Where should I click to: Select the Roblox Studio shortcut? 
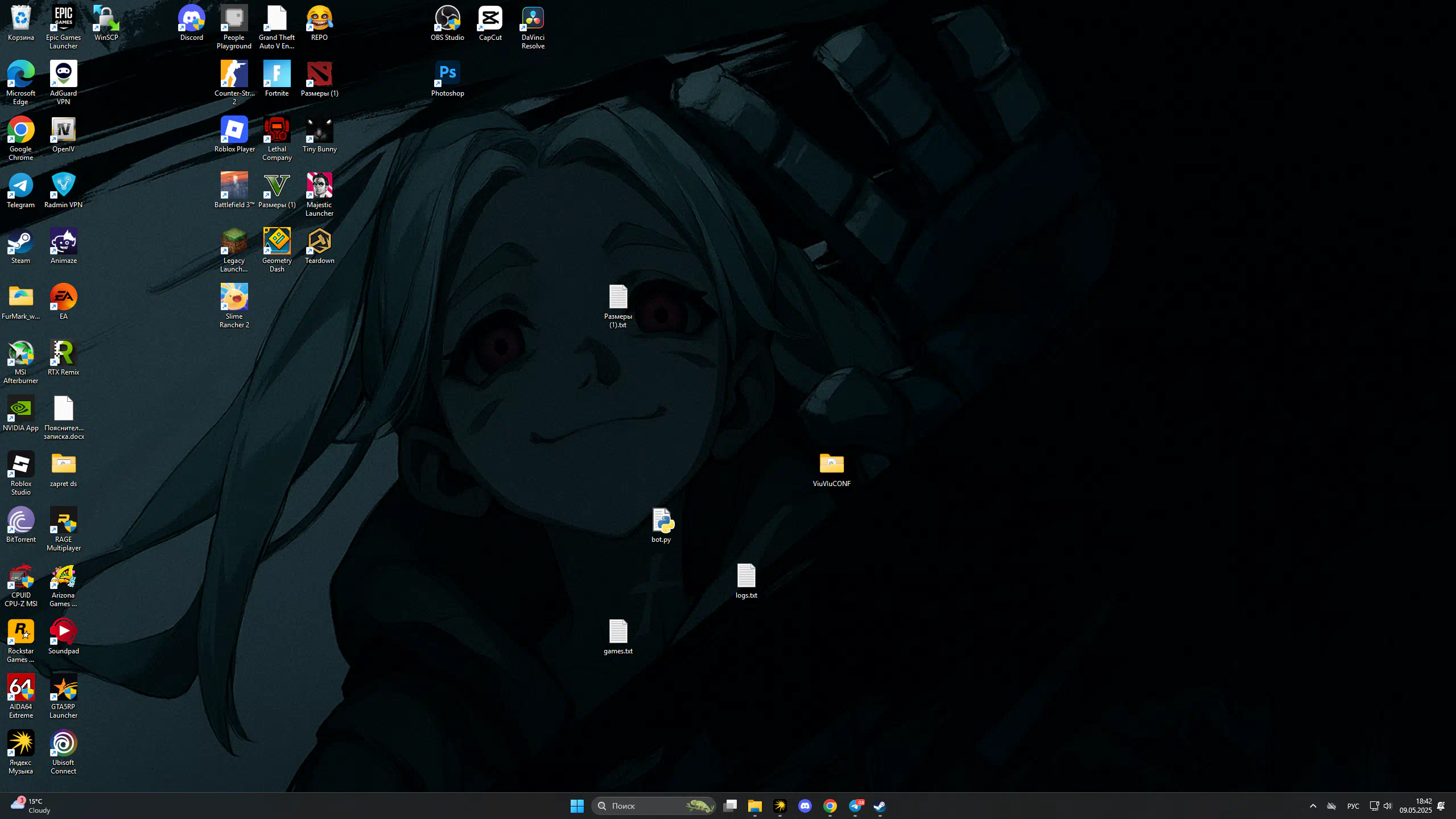[21, 473]
